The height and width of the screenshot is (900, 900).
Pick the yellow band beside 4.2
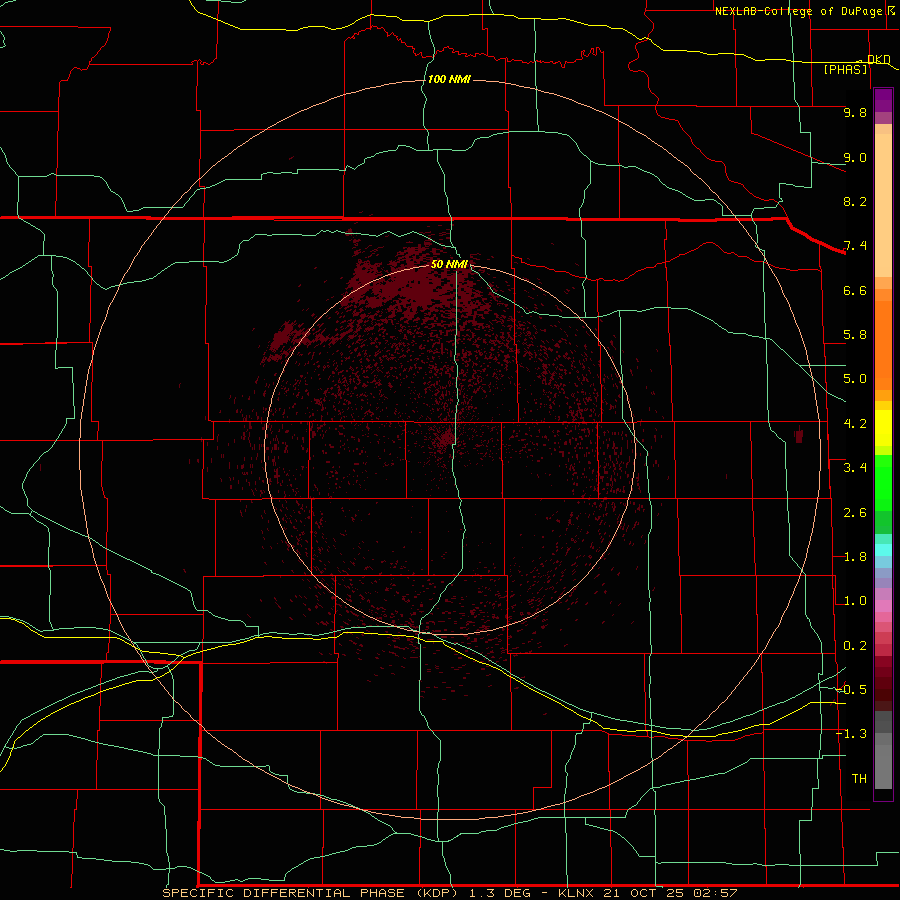click(x=883, y=428)
